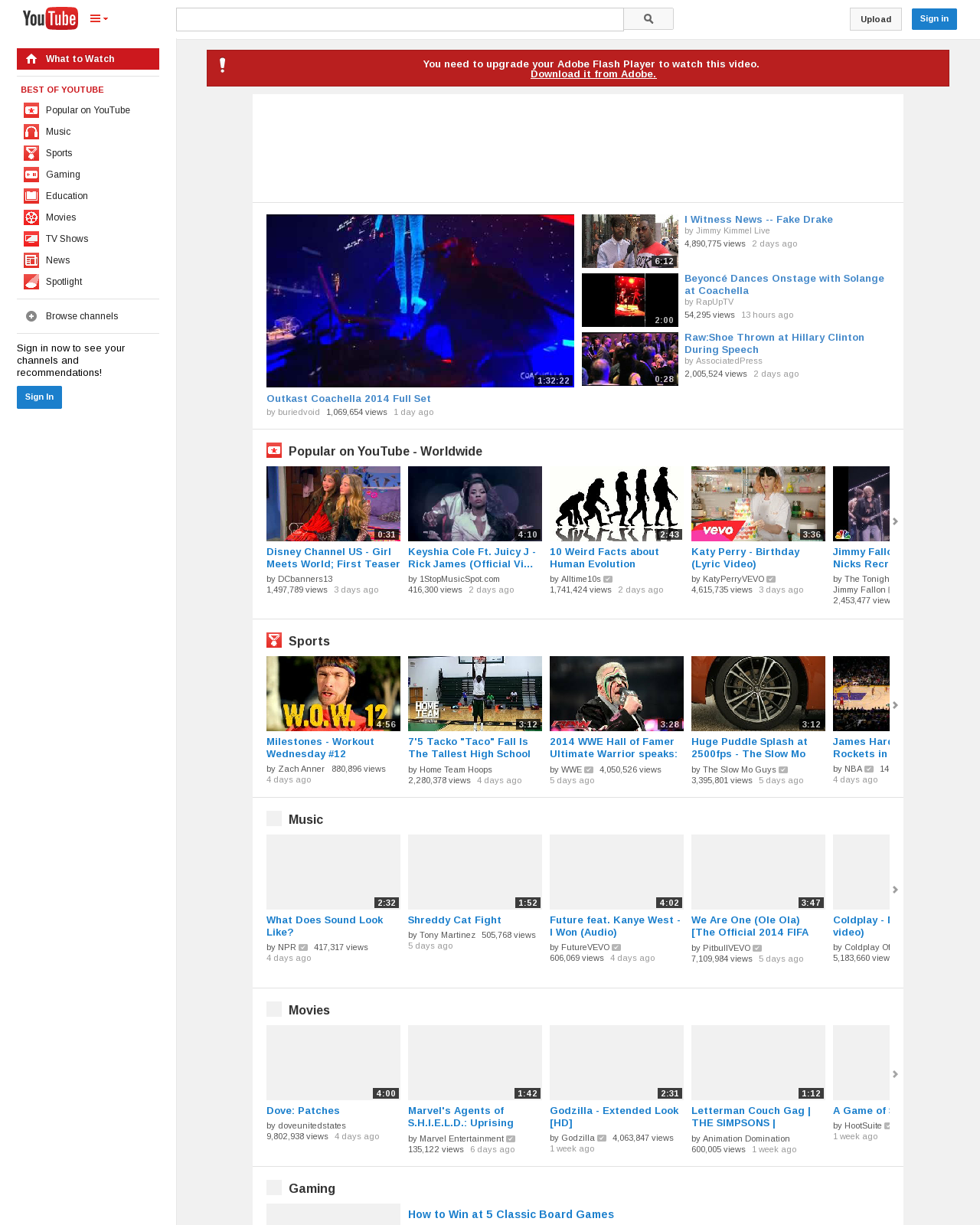This screenshot has width=980, height=1225.
Task: Open Popular on YouTube - Worldwide heading
Action: 385,452
